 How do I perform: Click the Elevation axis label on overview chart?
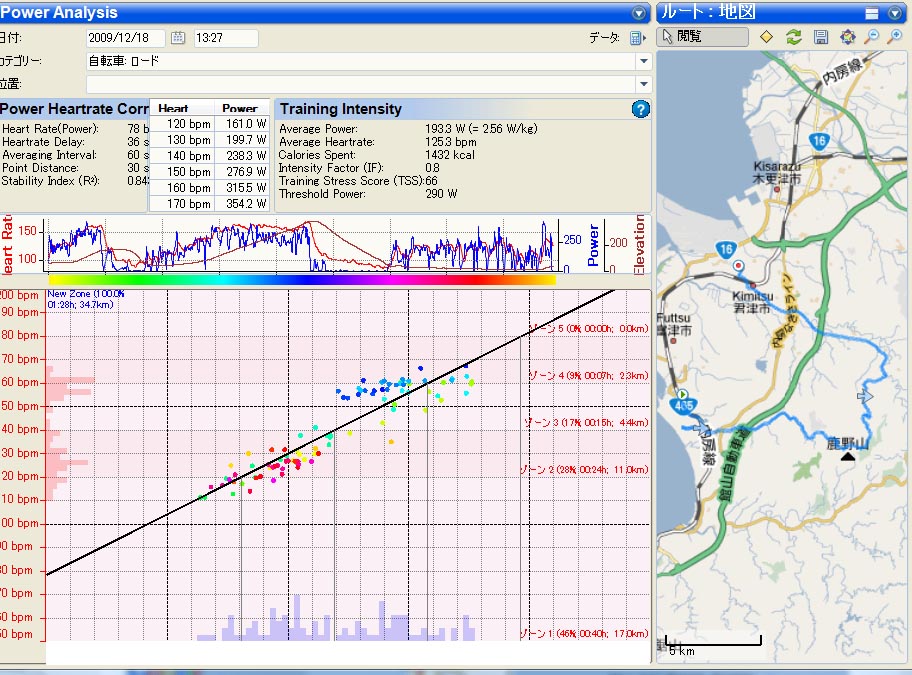pos(639,244)
